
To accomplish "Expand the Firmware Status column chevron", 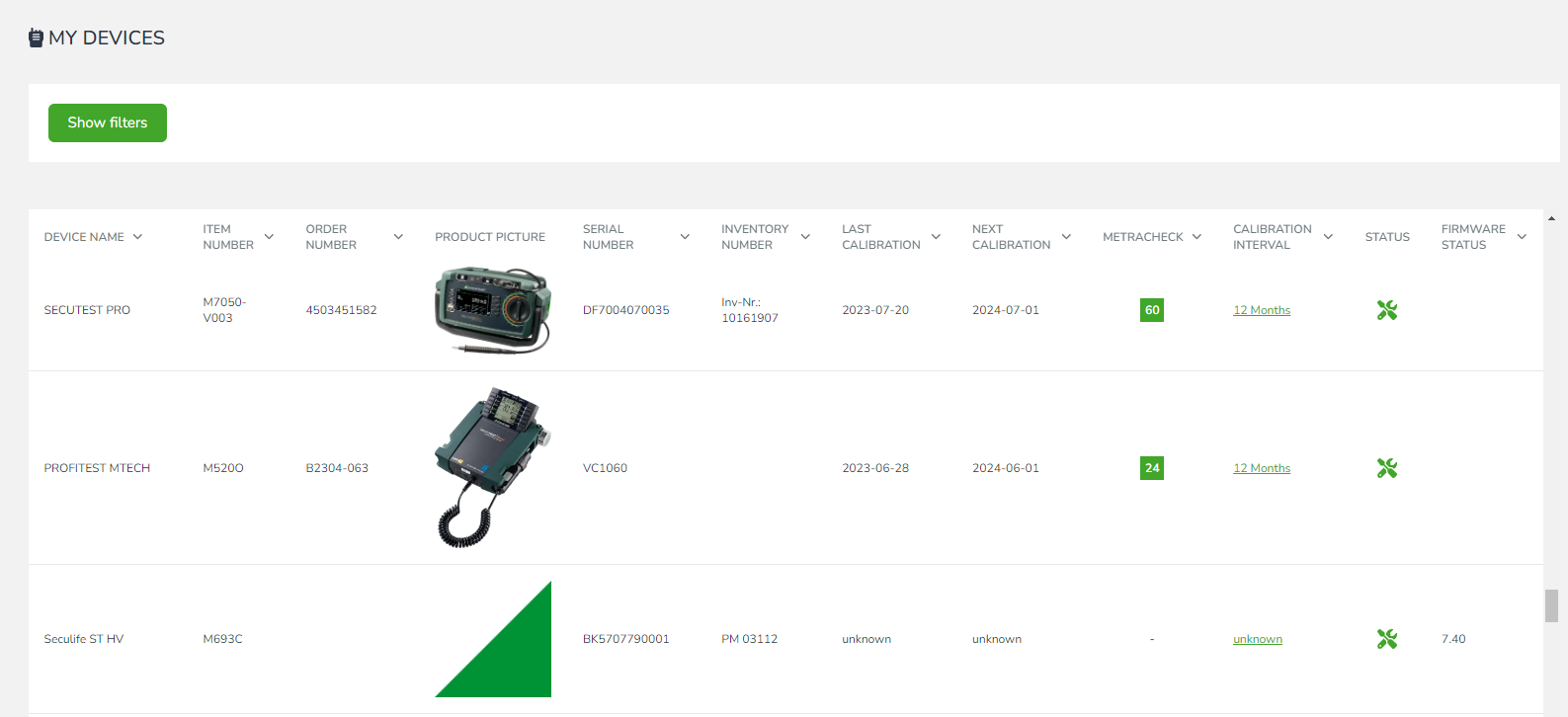I will [1522, 237].
